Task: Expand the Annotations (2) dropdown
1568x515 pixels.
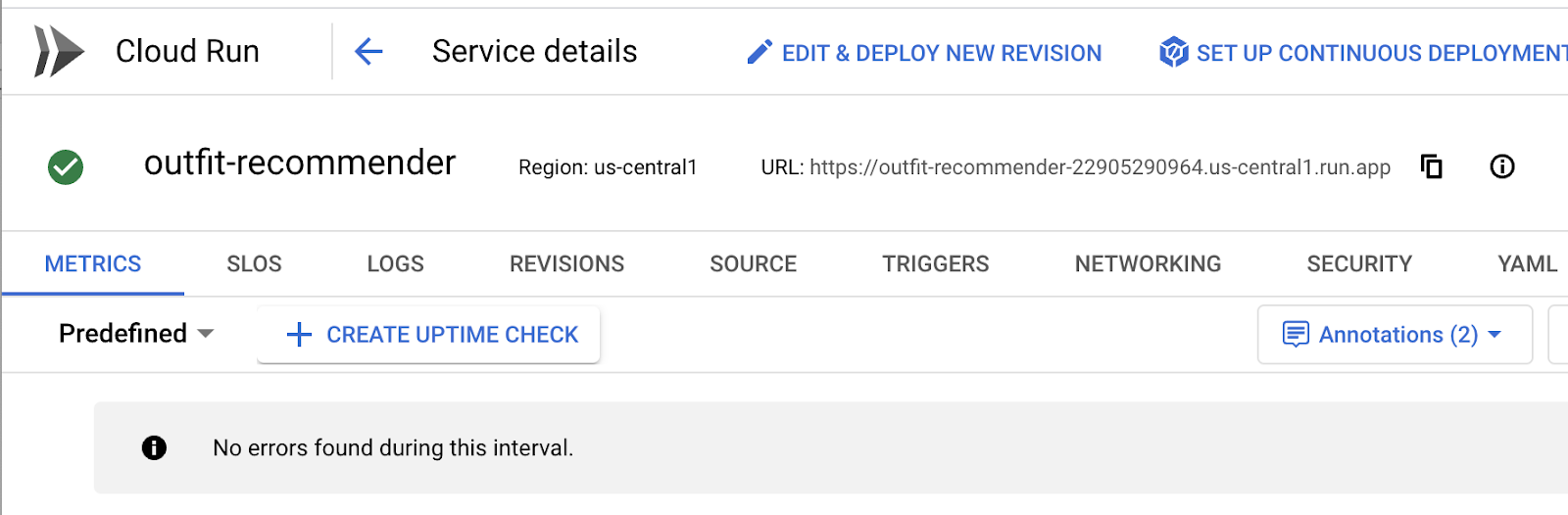Action: 1395,335
